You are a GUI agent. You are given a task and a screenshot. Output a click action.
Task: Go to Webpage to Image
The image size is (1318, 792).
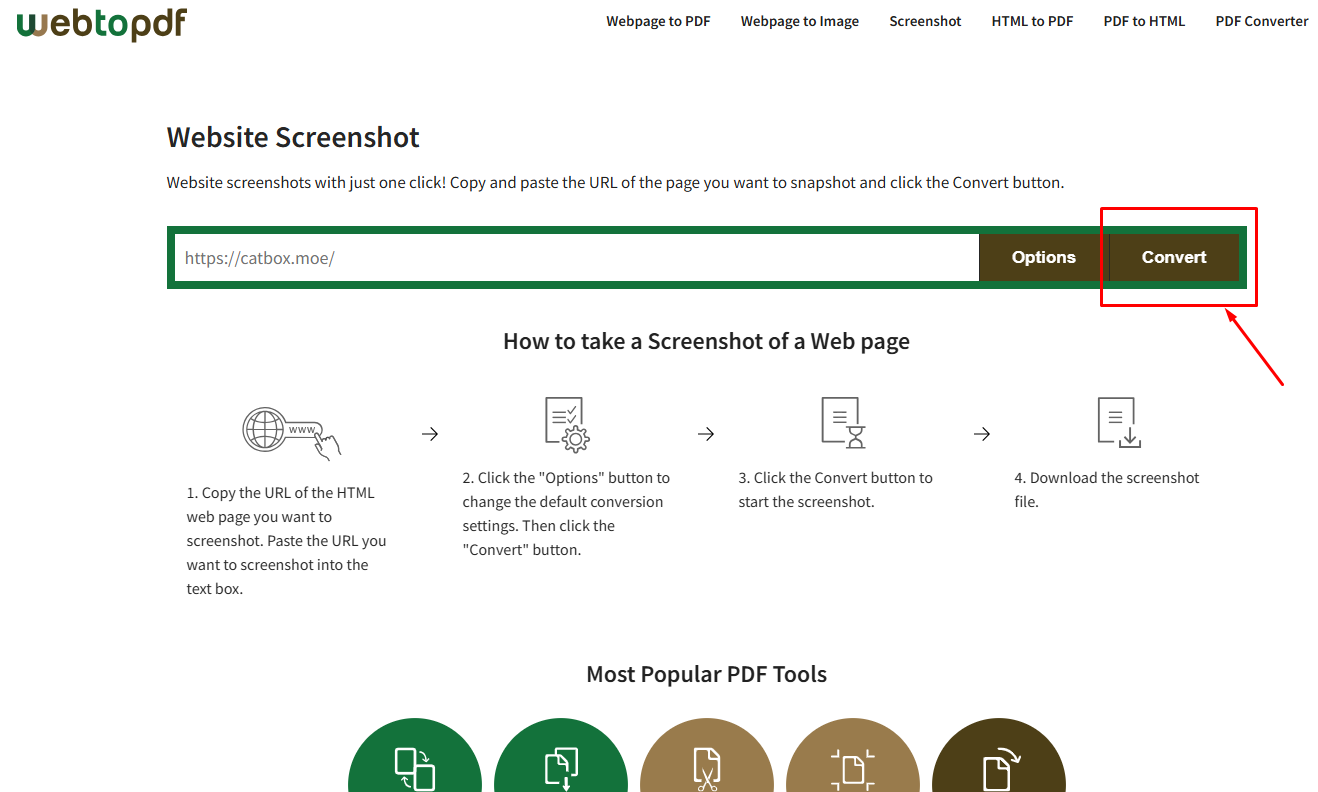(800, 21)
